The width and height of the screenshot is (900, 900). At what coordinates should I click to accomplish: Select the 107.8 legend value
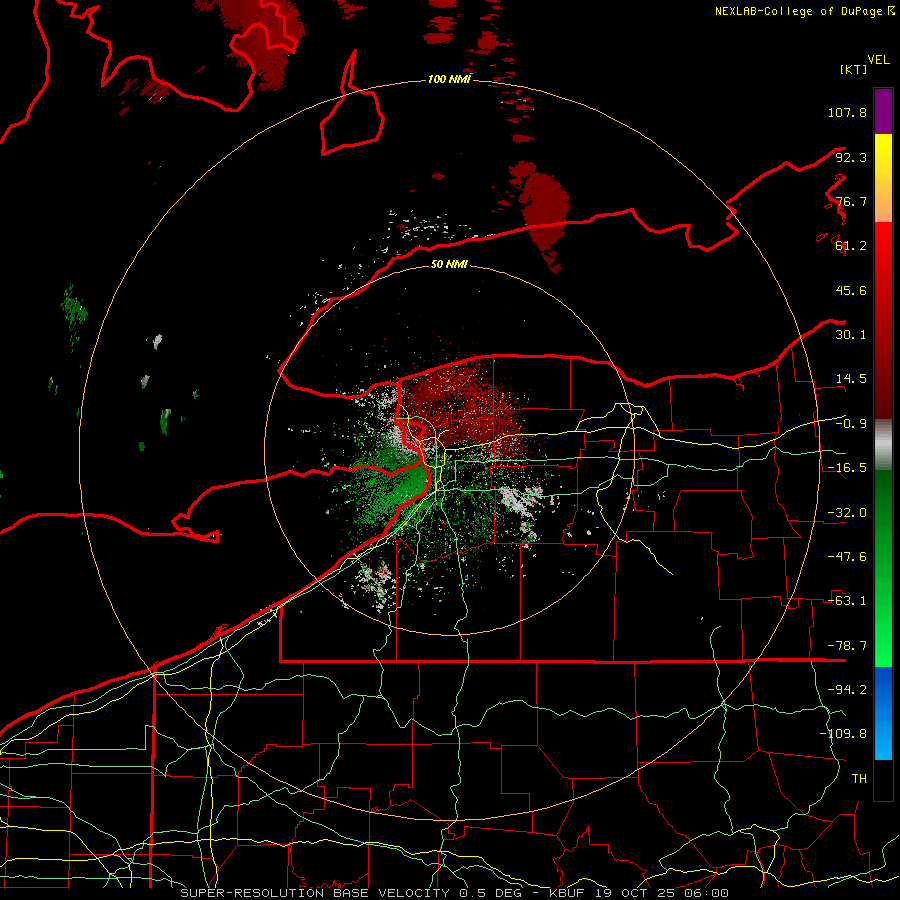[847, 112]
